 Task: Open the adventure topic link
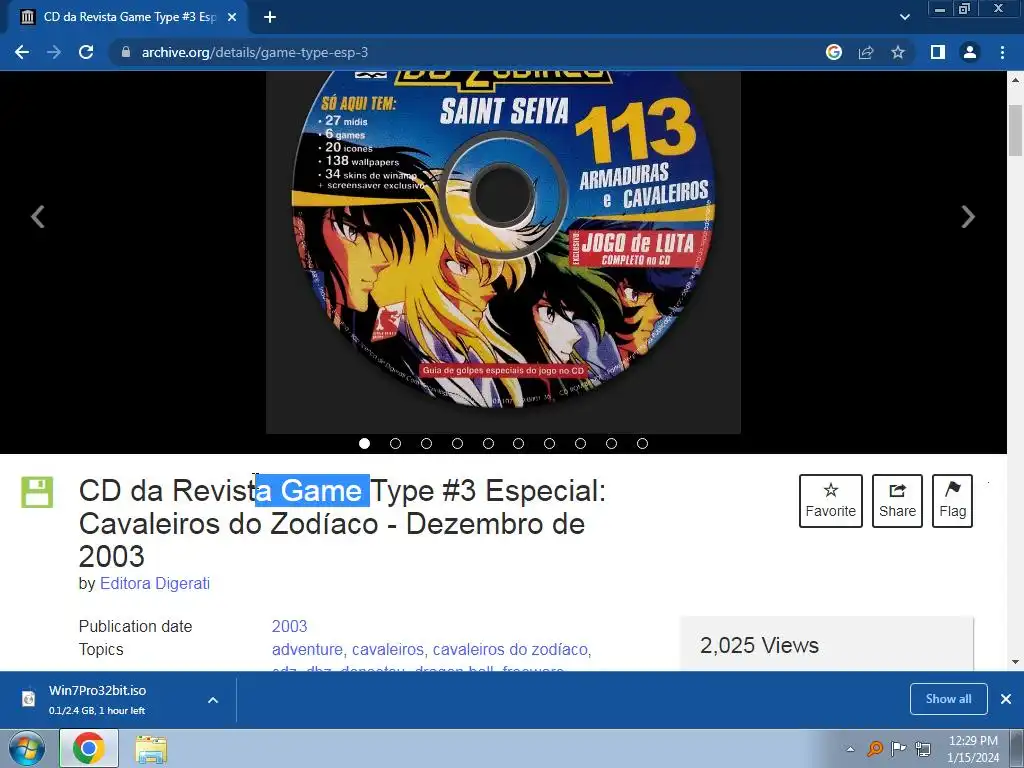[x=307, y=650]
